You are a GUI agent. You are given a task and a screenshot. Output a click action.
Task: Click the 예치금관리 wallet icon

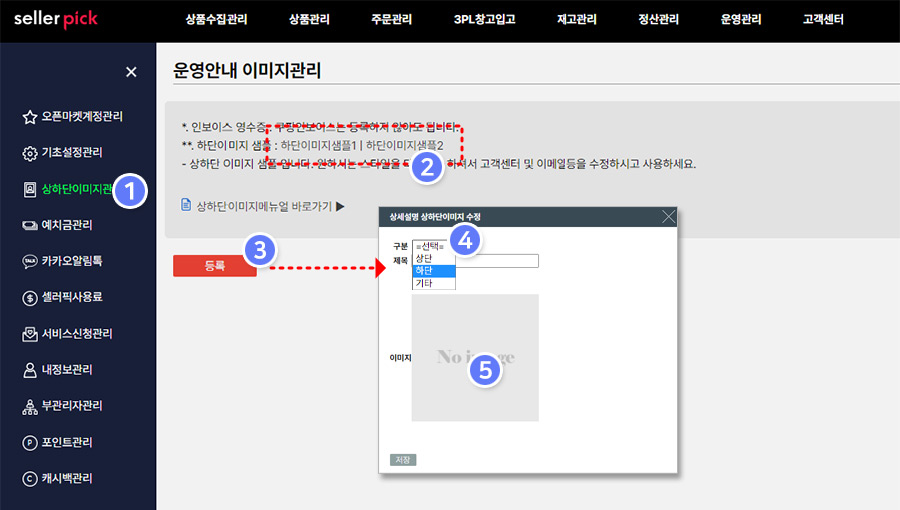[x=30, y=225]
